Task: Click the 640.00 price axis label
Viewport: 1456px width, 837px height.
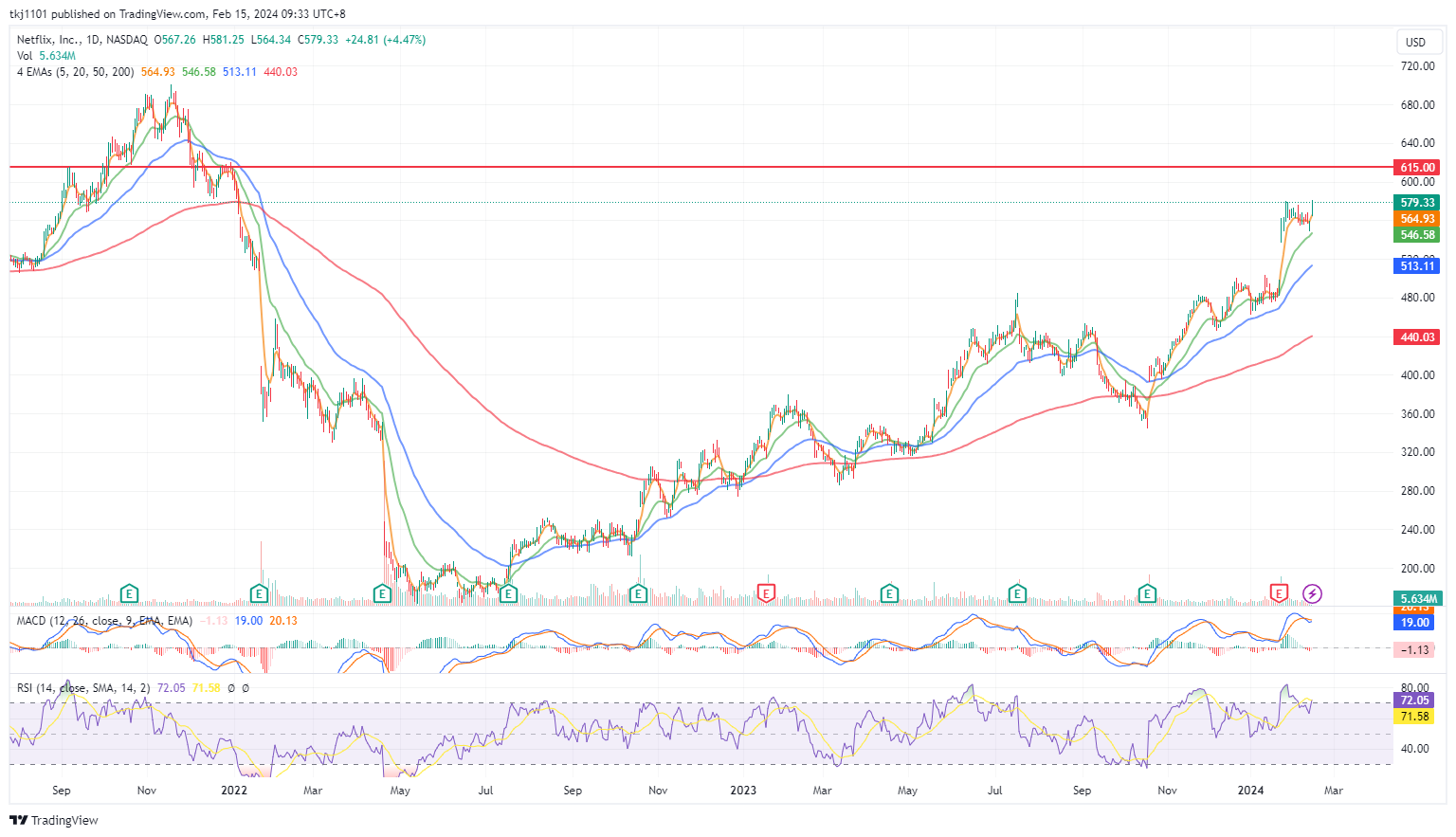Action: pyautogui.click(x=1417, y=143)
